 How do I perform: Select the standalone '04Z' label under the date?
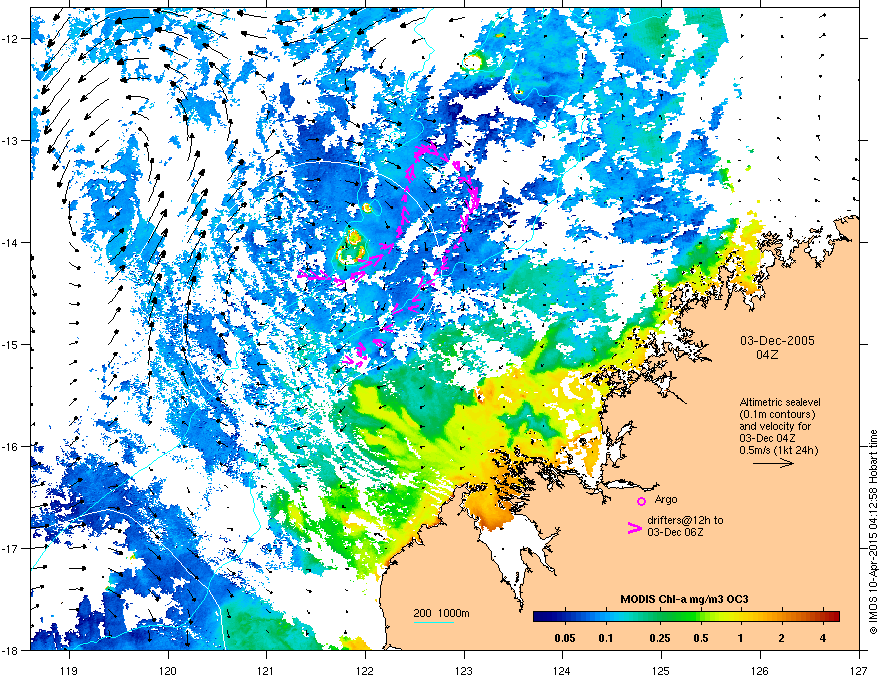pos(767,355)
